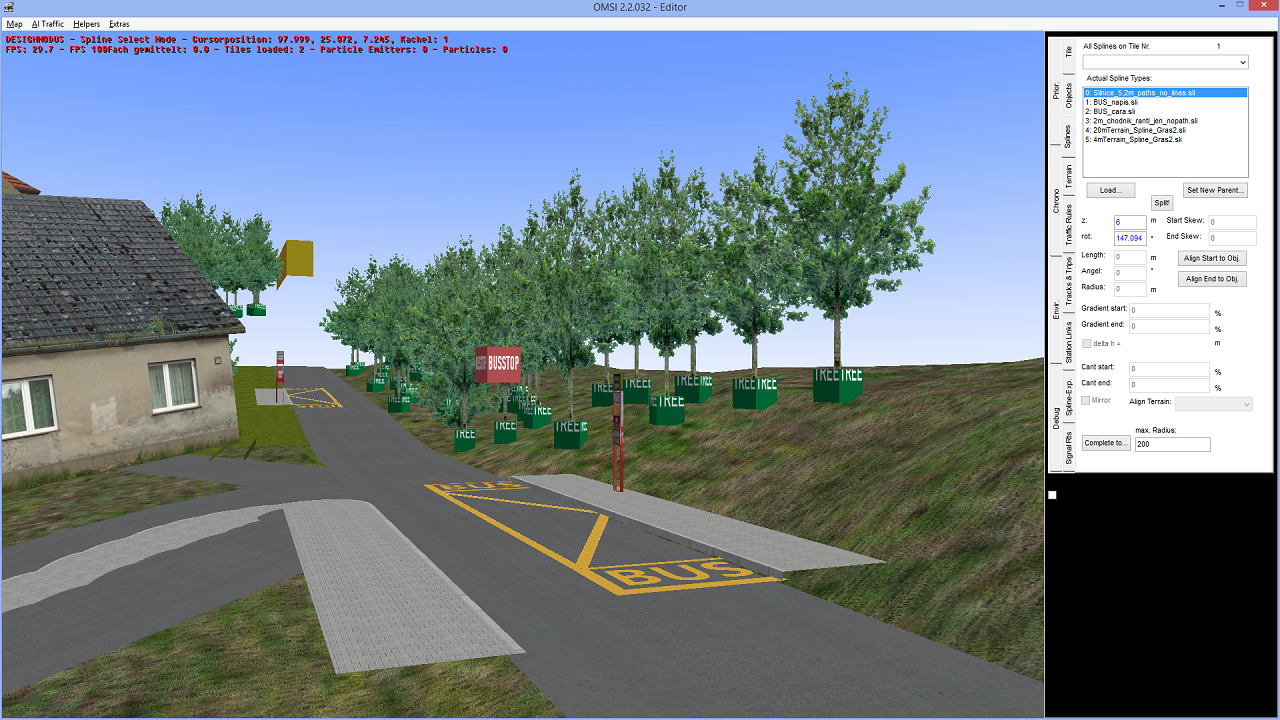Select BUS_cara.sli in spline list

(x=1113, y=111)
